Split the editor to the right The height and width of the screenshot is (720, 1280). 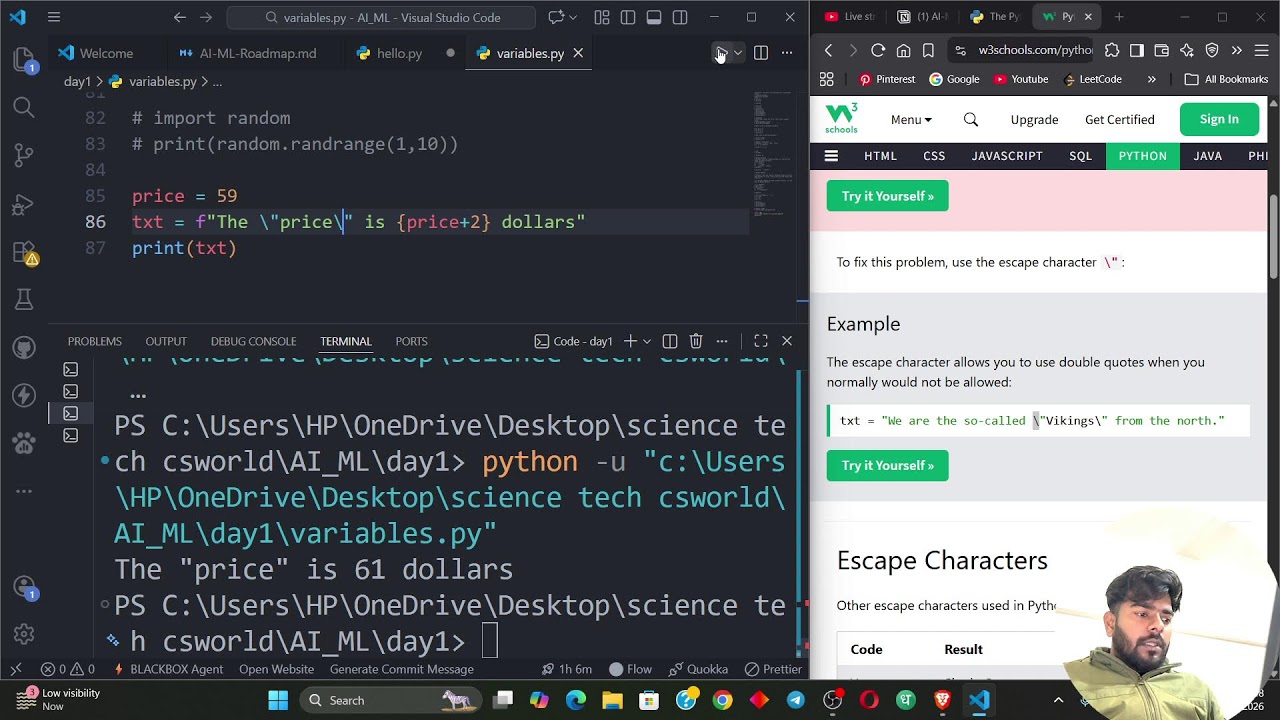point(761,53)
